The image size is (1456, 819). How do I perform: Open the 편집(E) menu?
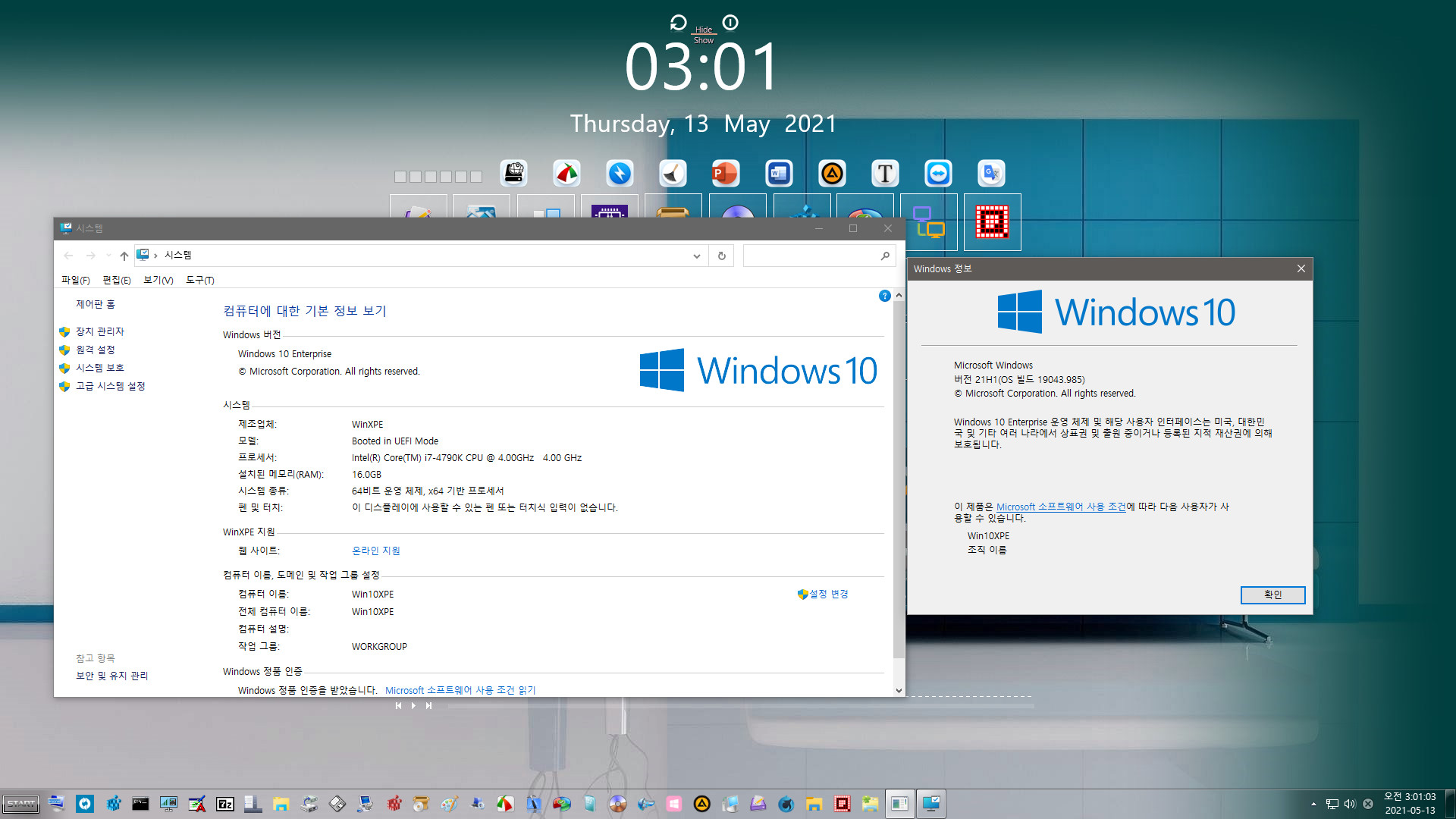[x=117, y=280]
